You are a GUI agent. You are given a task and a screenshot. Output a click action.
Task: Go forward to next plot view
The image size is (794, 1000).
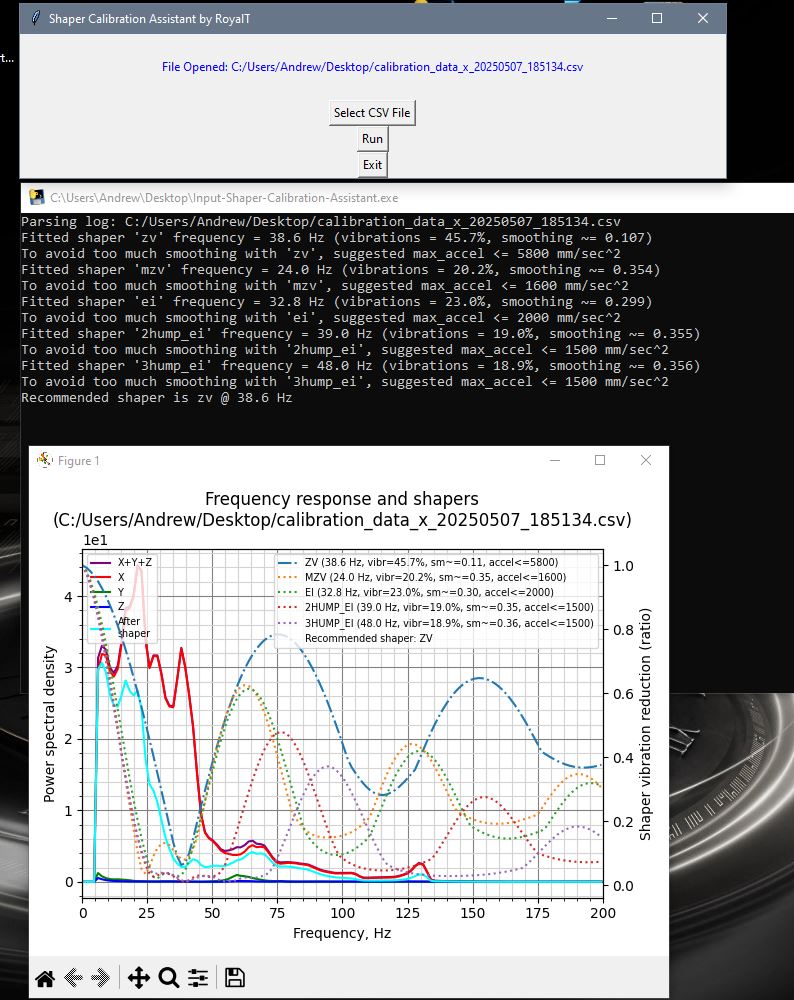tap(100, 978)
